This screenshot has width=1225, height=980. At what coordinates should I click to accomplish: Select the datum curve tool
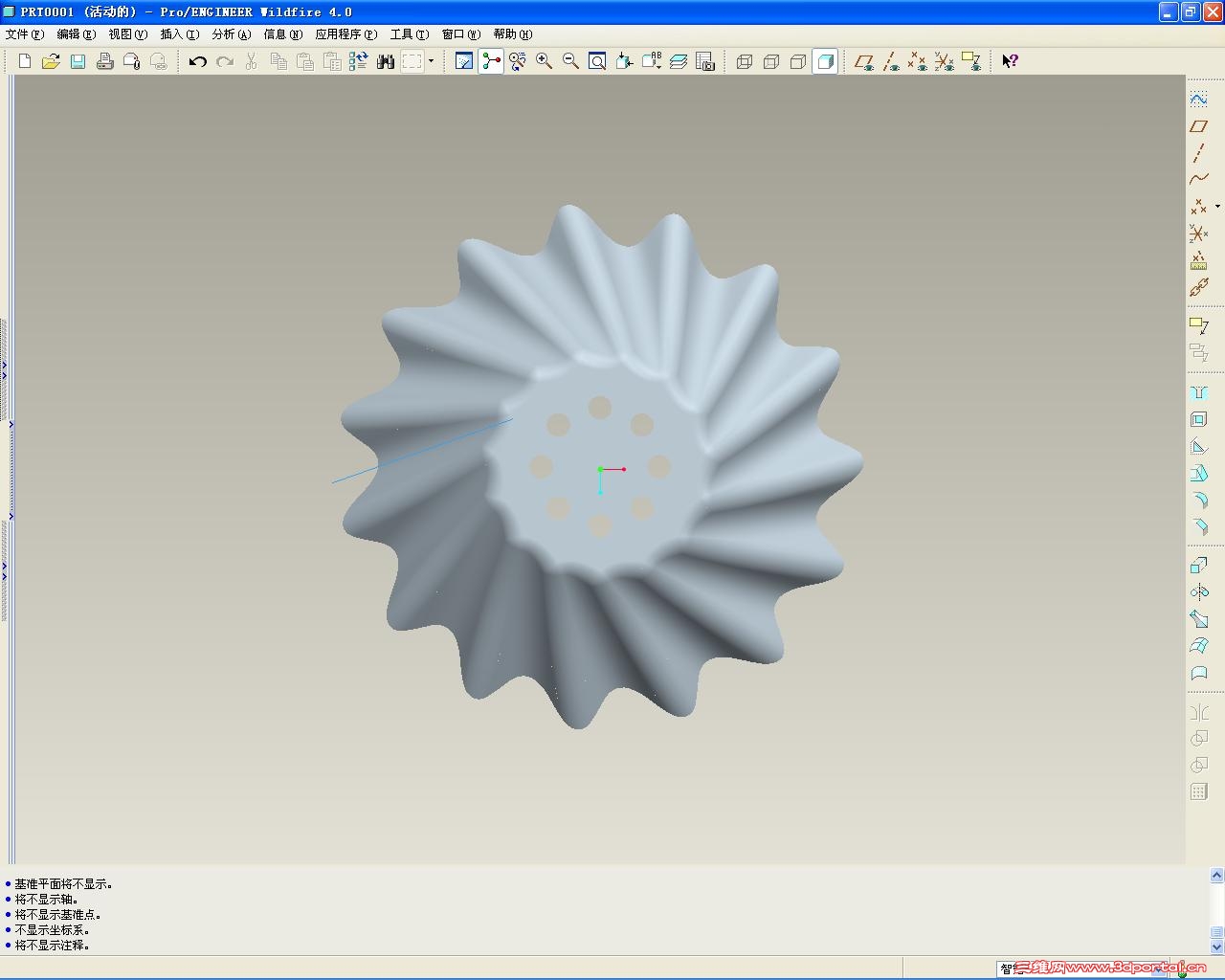tap(1198, 180)
